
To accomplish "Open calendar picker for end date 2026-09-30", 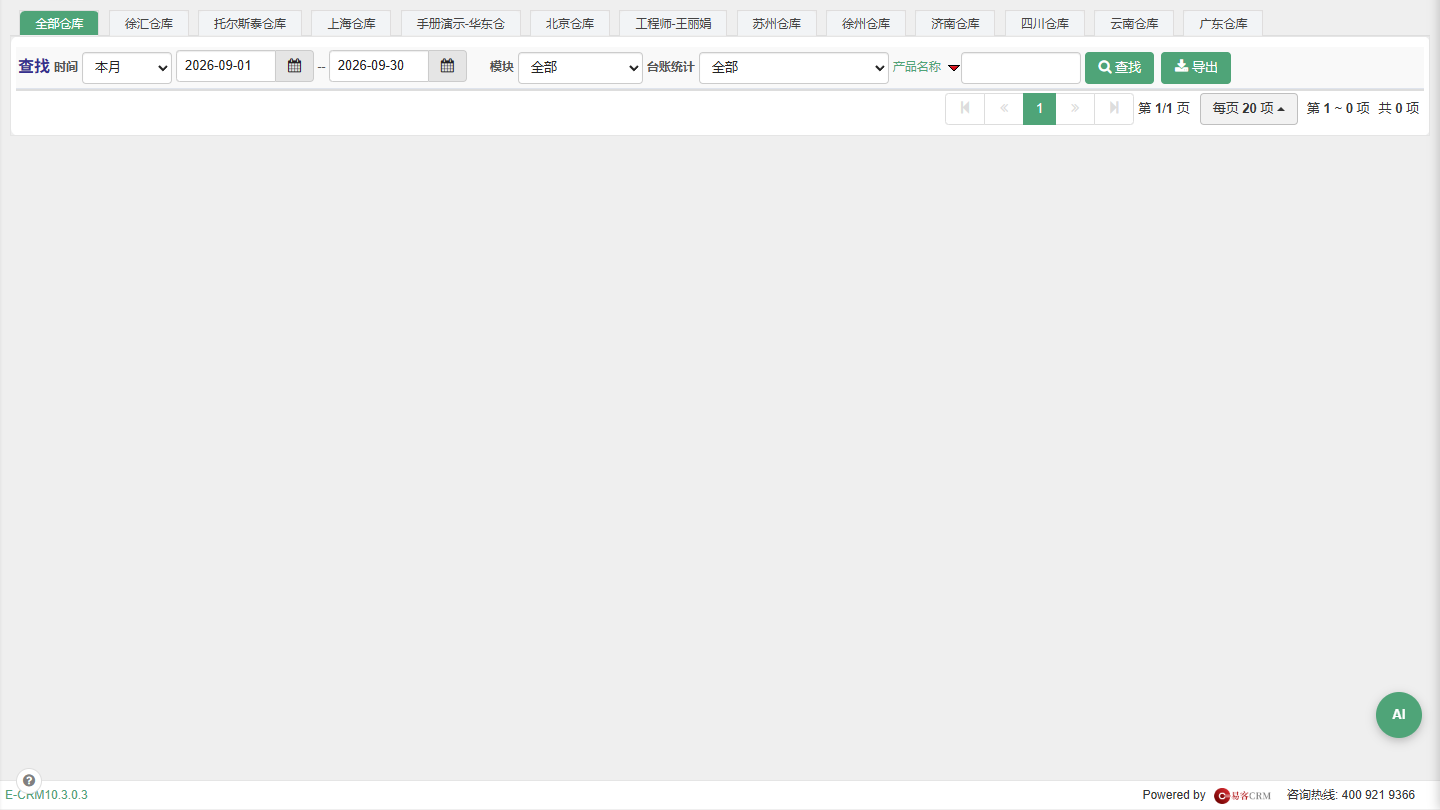I will click(x=447, y=66).
